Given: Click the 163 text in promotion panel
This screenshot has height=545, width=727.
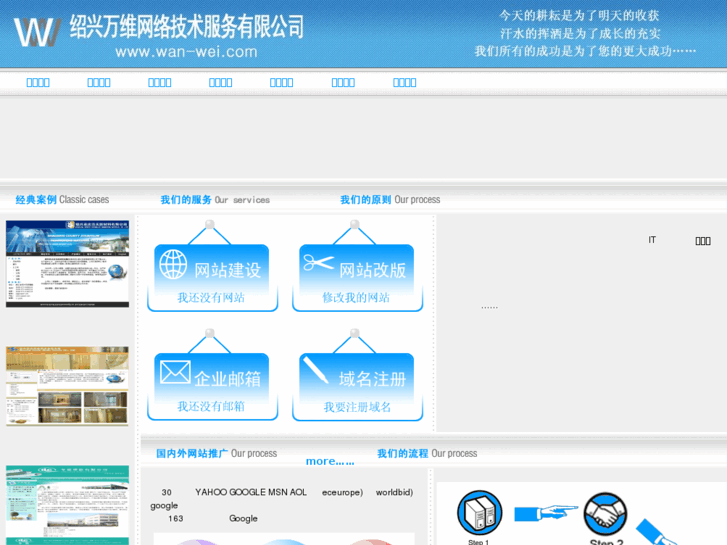Looking at the screenshot, I should click(x=176, y=519).
